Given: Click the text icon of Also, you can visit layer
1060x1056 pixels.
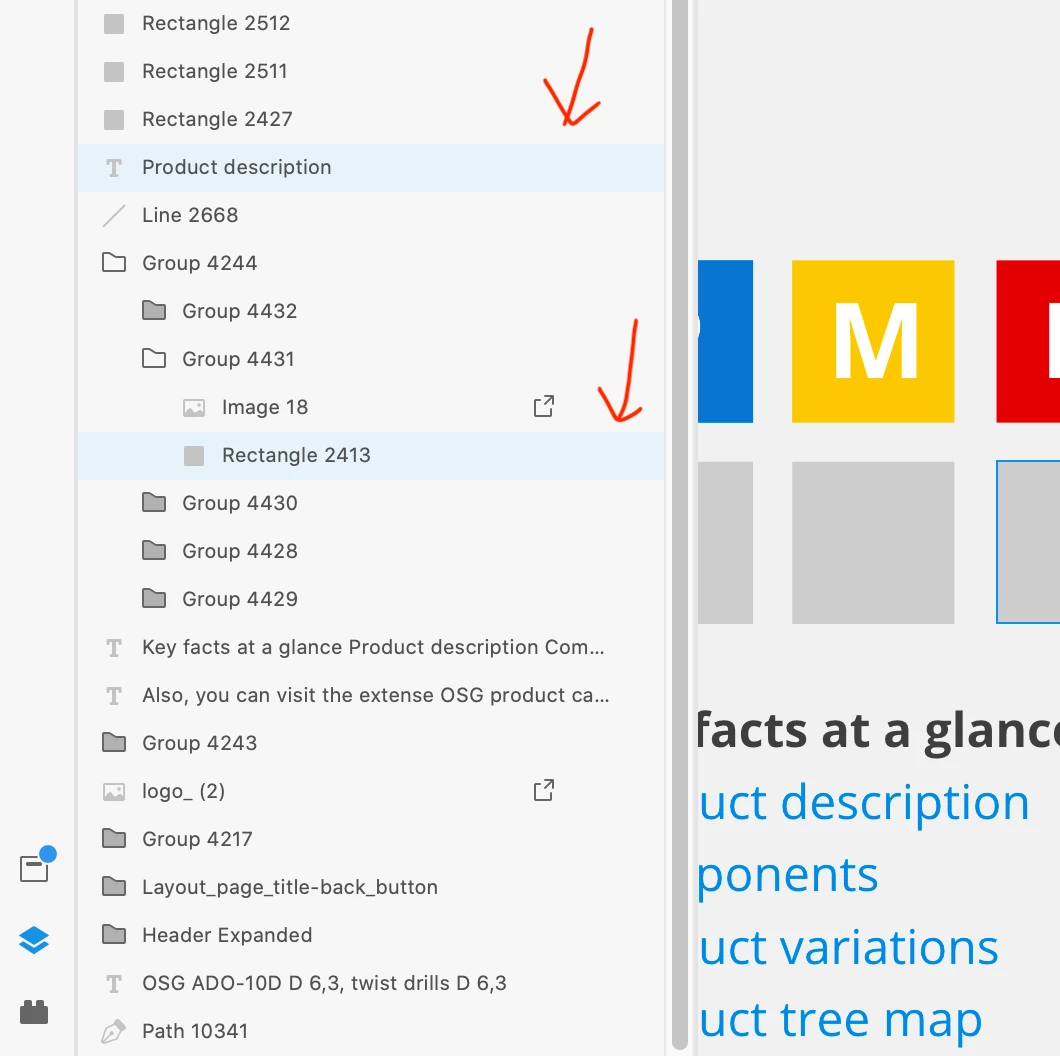Looking at the screenshot, I should [114, 696].
